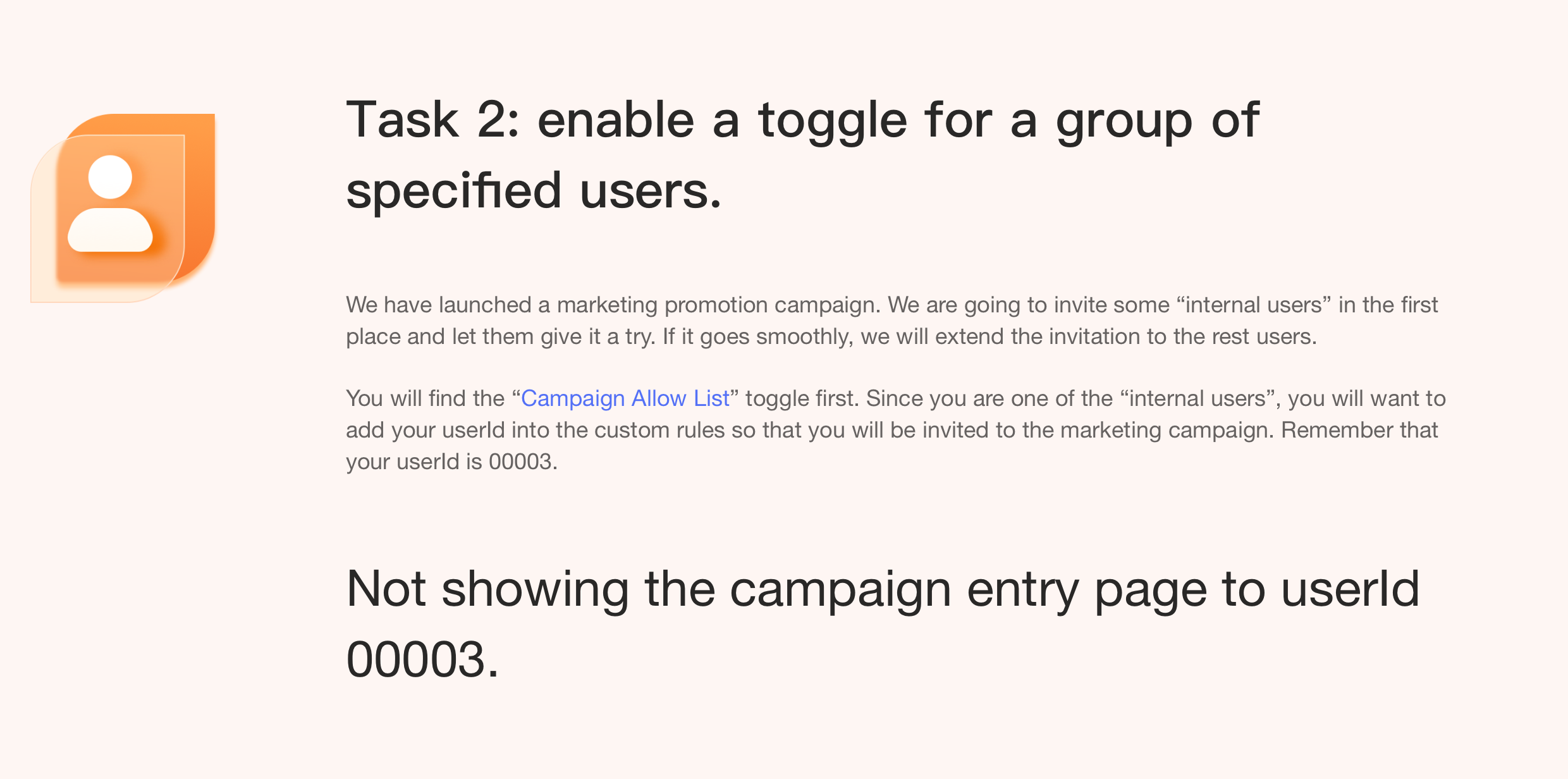Click "enable" in the Task 2 title
The image size is (1568, 779).
point(615,120)
